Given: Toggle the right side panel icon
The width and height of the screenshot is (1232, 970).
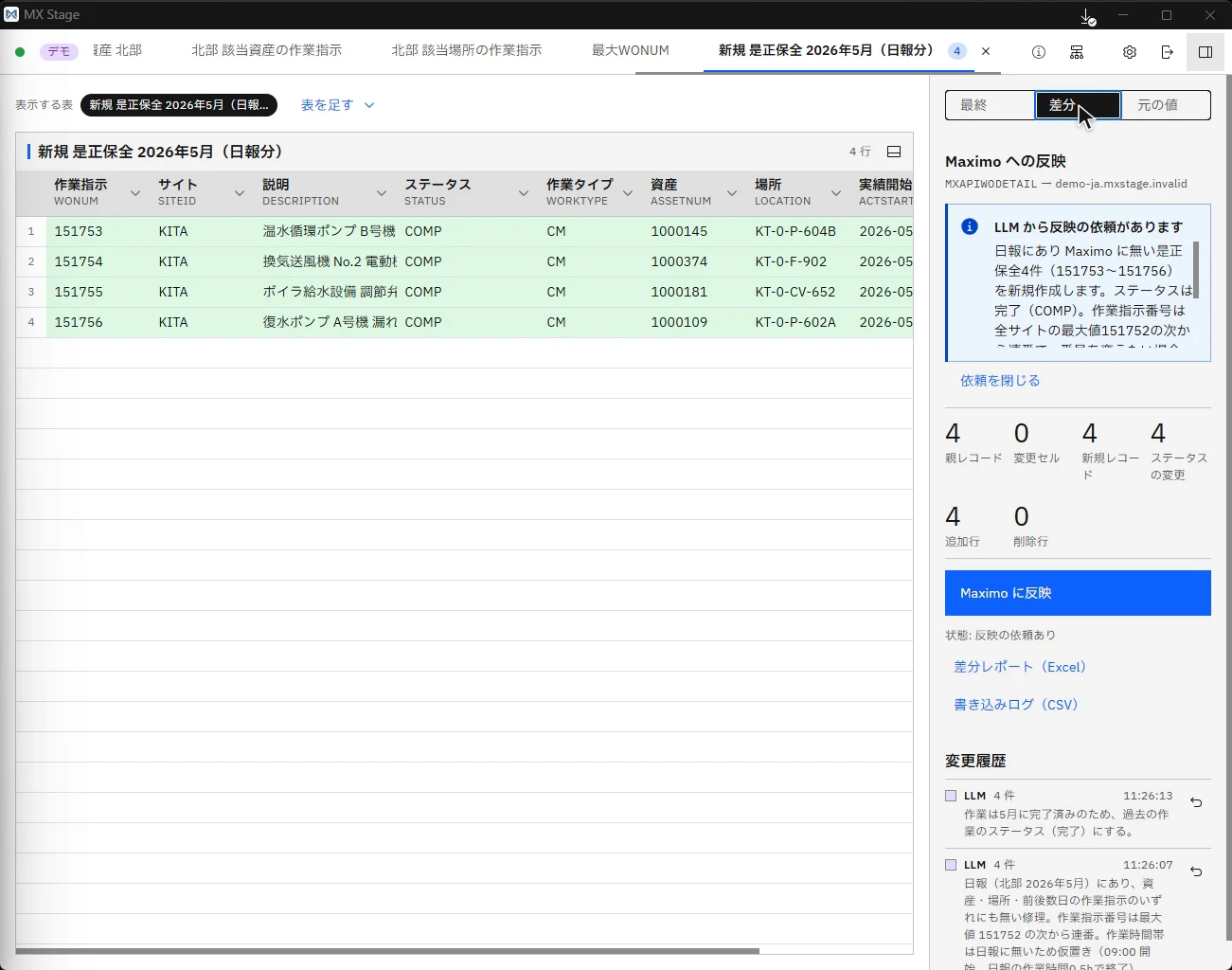Looking at the screenshot, I should 1205,52.
